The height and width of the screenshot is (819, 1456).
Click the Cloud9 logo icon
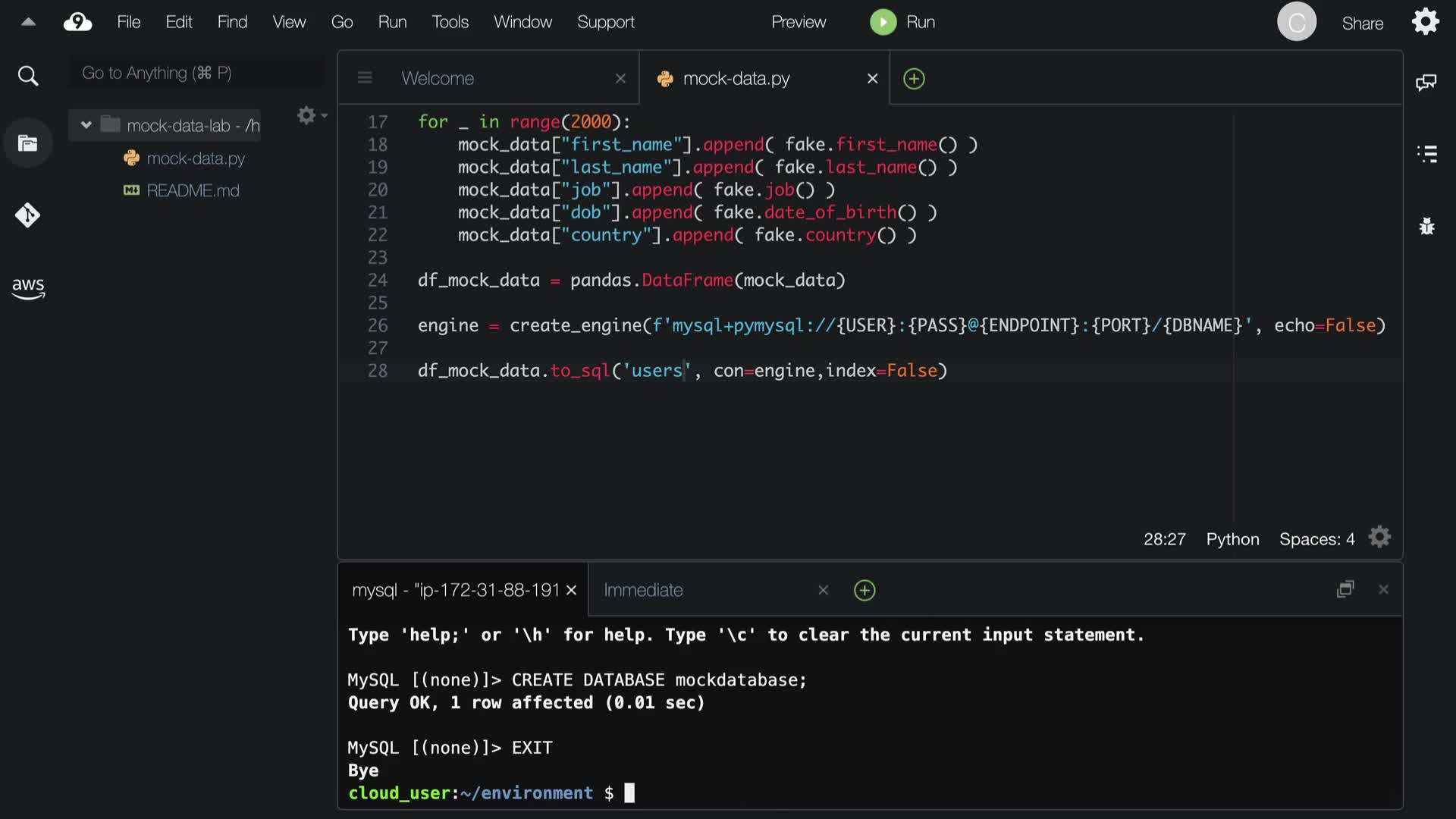click(x=77, y=22)
